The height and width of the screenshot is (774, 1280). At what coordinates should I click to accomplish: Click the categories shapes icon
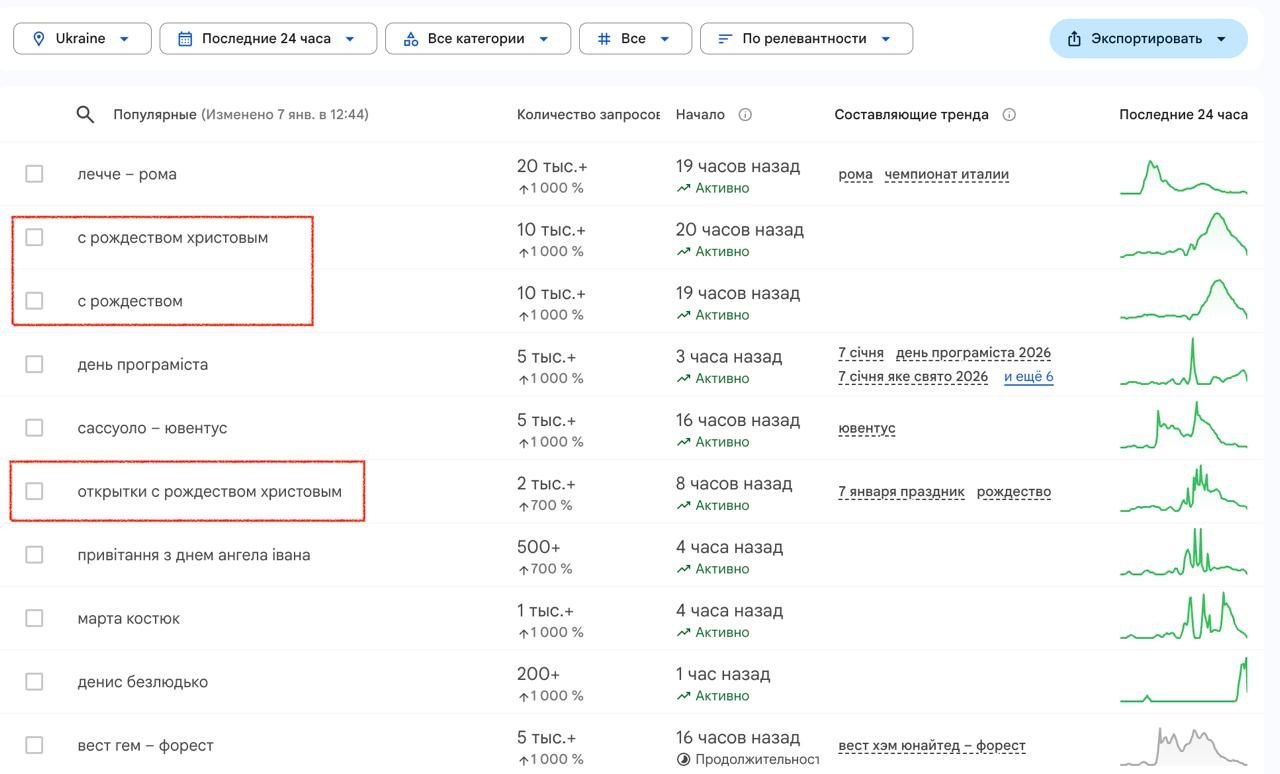point(410,38)
